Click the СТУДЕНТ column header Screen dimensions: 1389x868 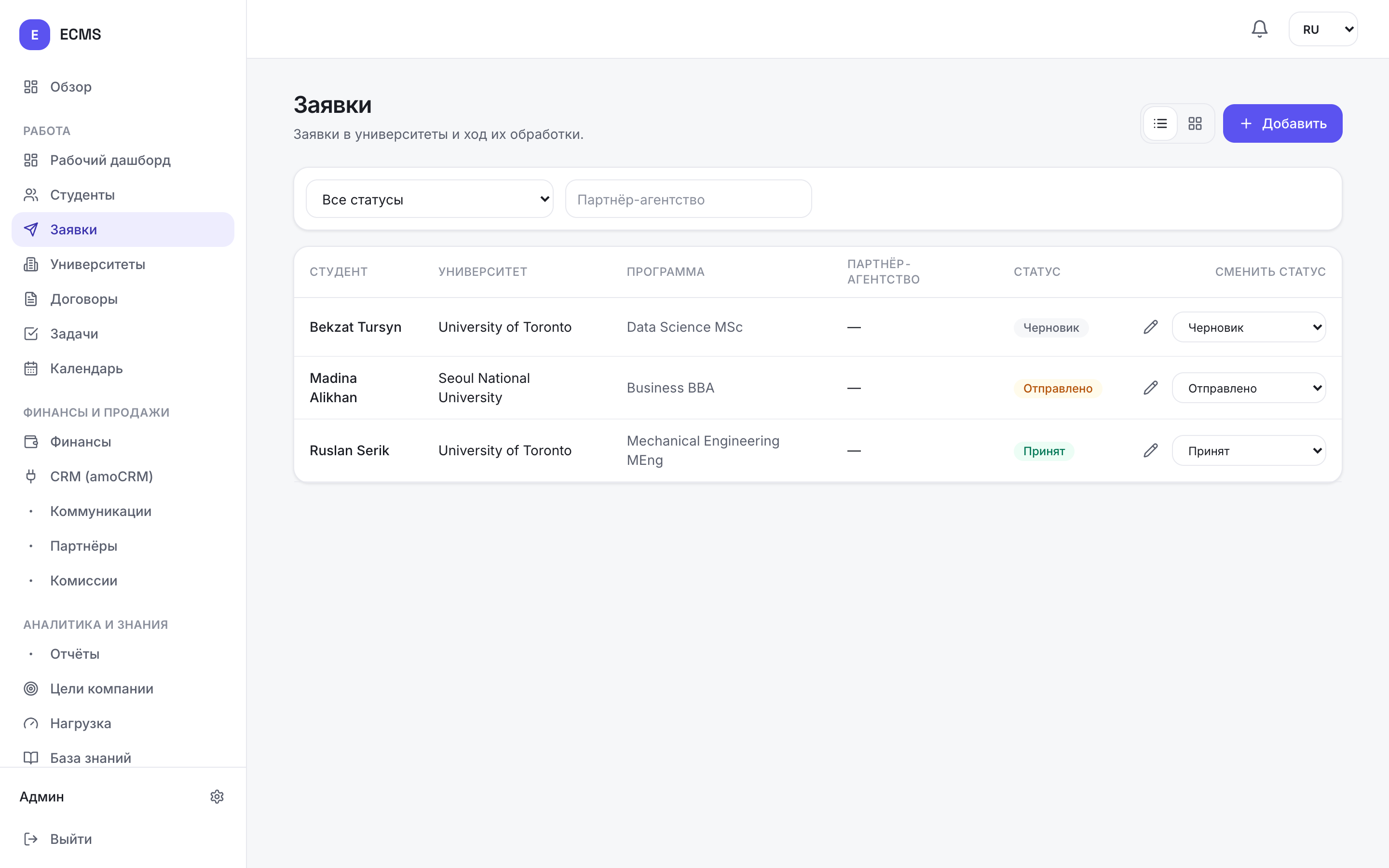coord(339,271)
